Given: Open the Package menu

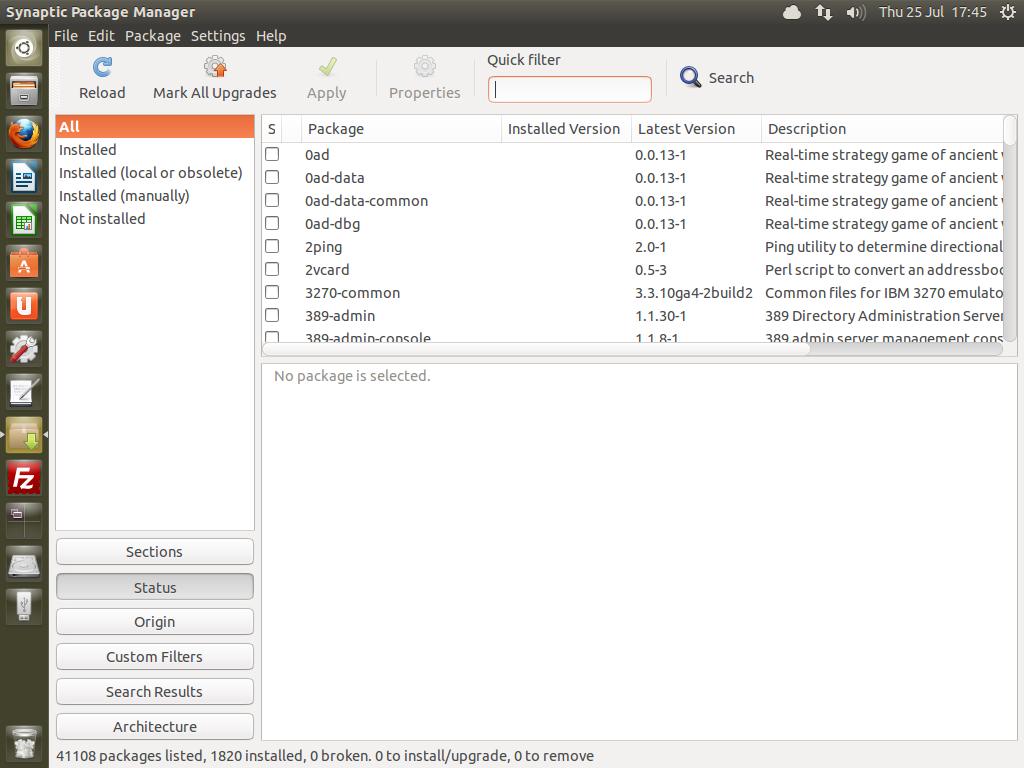Looking at the screenshot, I should (x=152, y=35).
